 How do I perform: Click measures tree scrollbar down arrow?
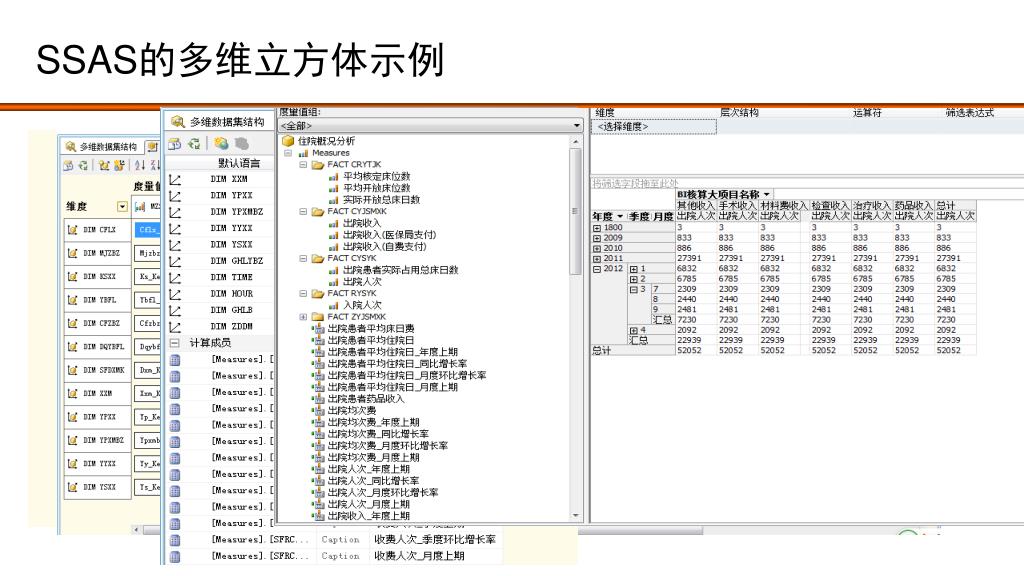tap(575, 516)
